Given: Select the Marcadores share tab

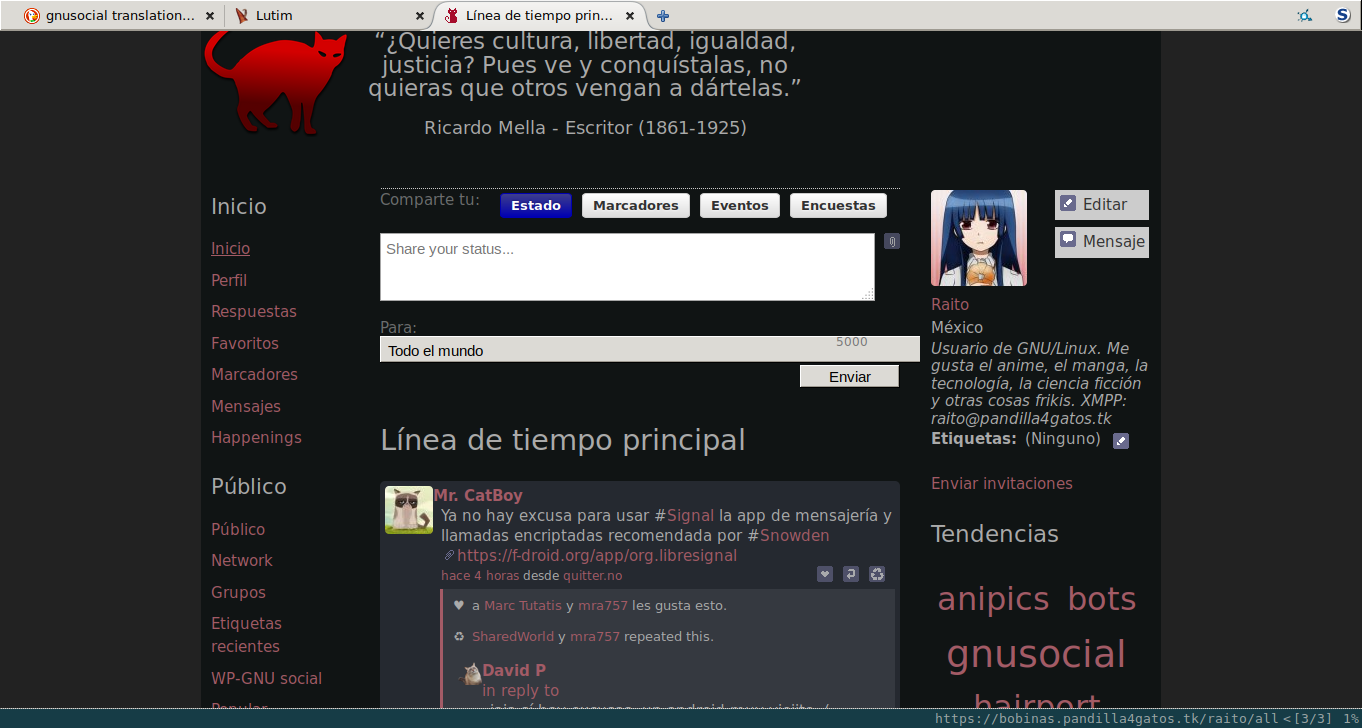Looking at the screenshot, I should point(636,205).
